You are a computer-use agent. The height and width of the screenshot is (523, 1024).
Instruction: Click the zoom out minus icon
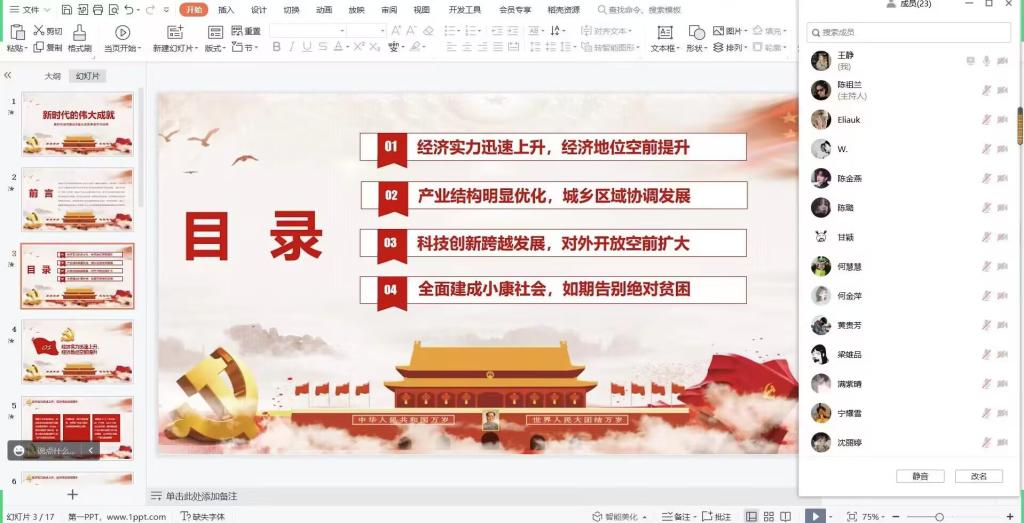(896, 516)
